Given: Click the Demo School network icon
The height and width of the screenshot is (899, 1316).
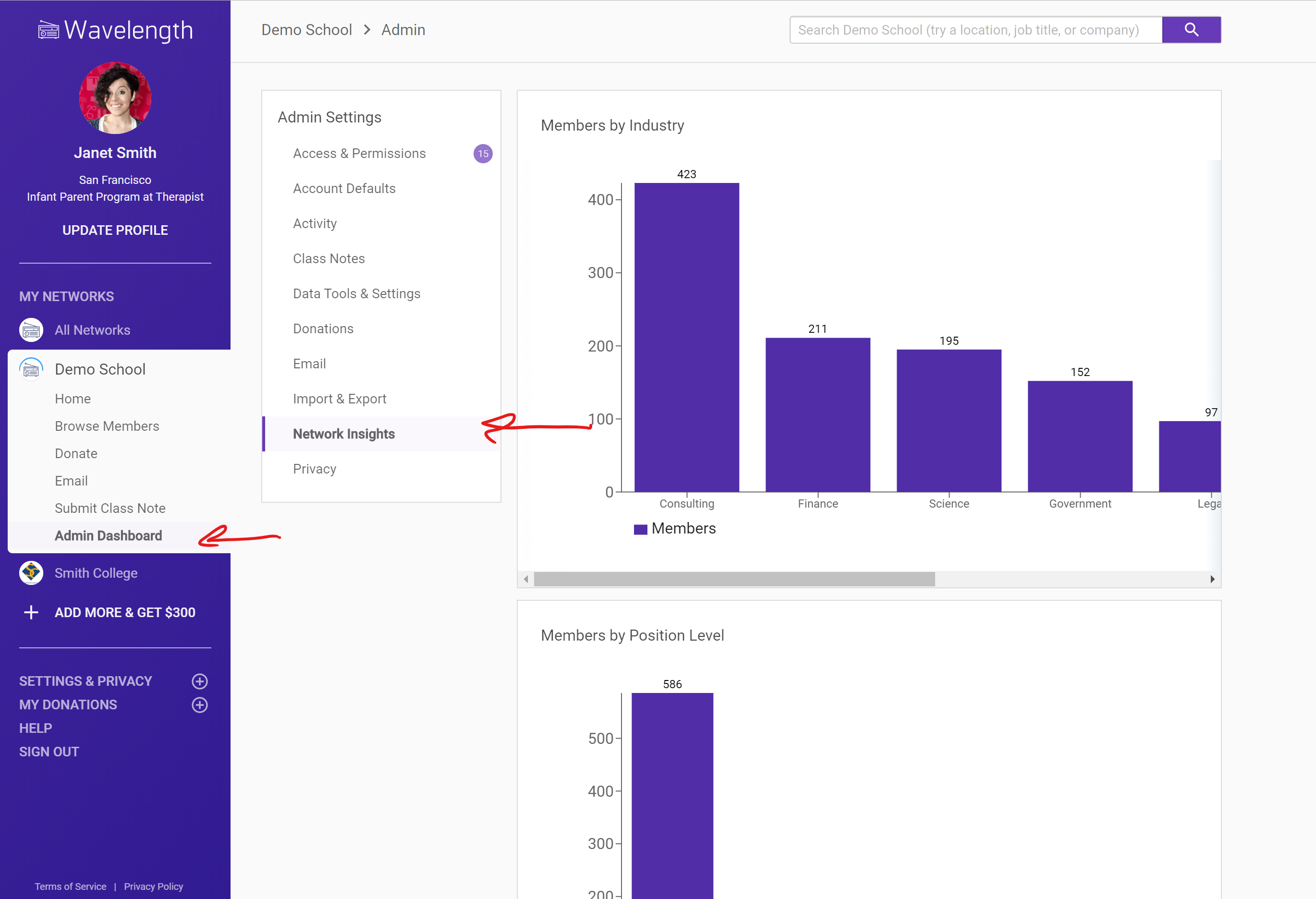Looking at the screenshot, I should point(31,369).
